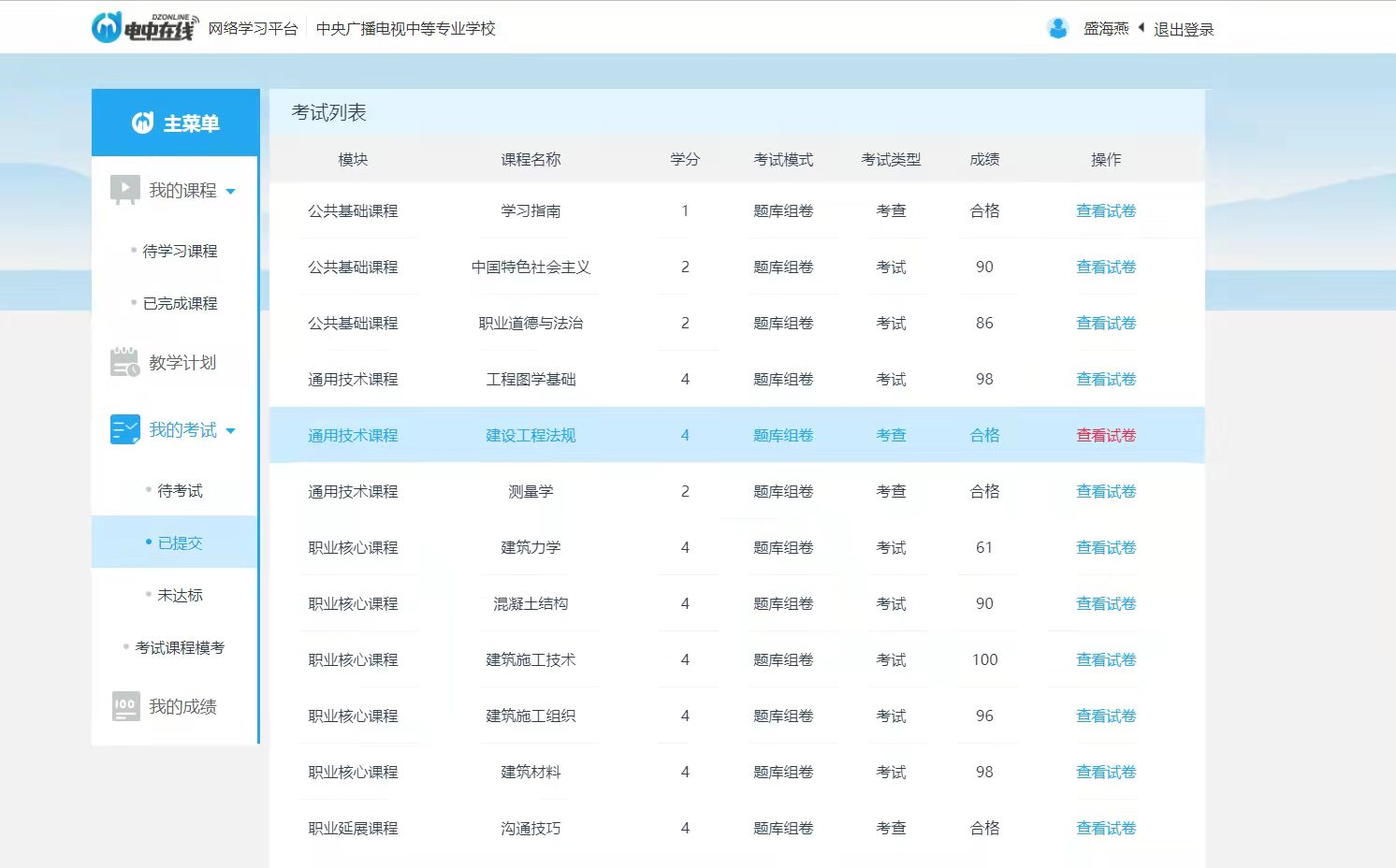This screenshot has width=1396, height=868.
Task: View exam paper for 混凝土结构
Action: point(1106,603)
